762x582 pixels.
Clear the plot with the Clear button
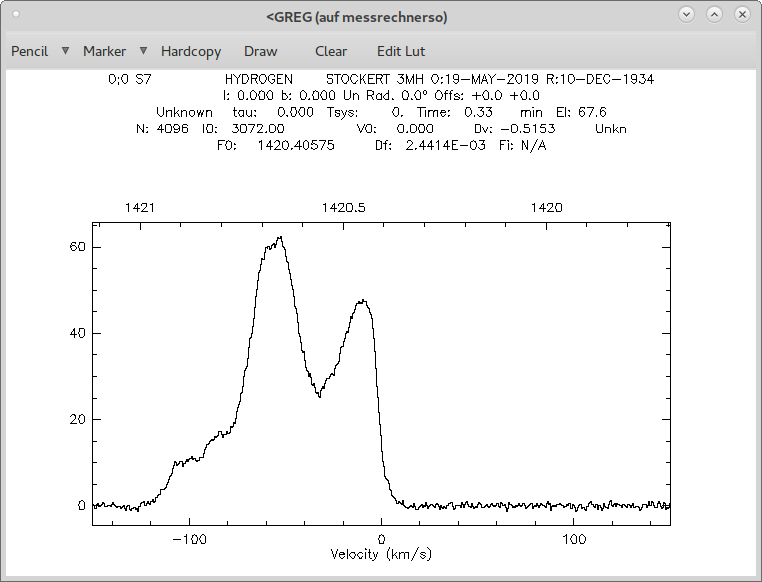(331, 51)
